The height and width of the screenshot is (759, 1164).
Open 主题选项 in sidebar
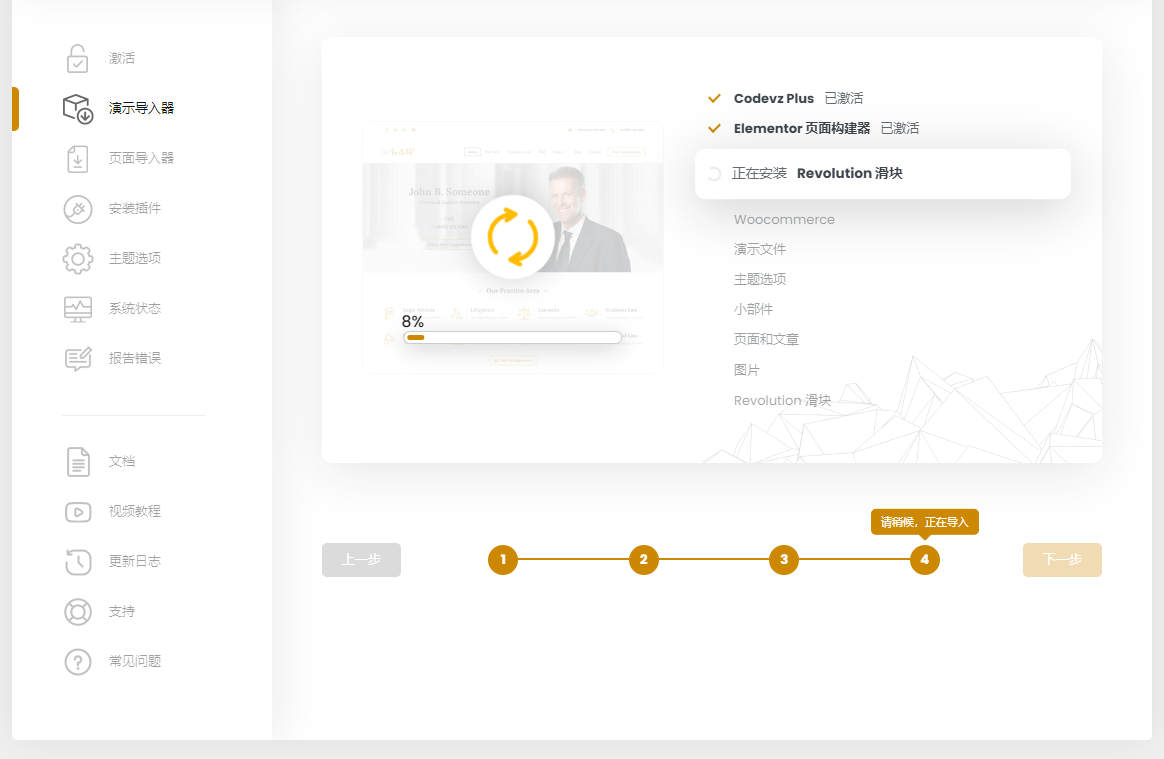point(134,258)
